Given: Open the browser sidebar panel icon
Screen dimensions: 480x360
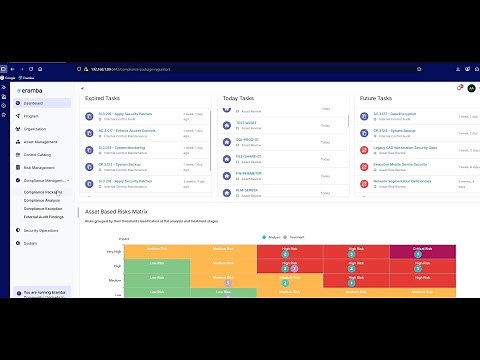Looking at the screenshot, I should click(x=3, y=69).
